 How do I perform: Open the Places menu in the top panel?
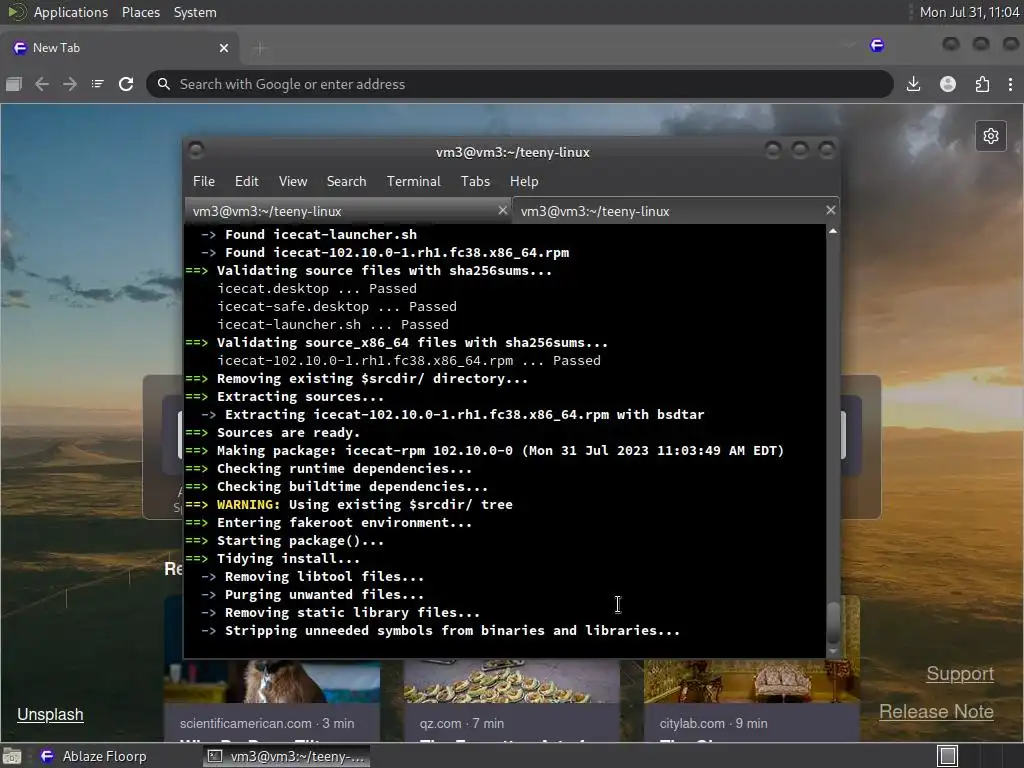(x=140, y=12)
